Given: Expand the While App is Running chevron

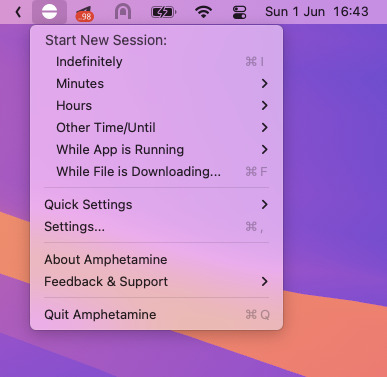Looking at the screenshot, I should point(265,150).
